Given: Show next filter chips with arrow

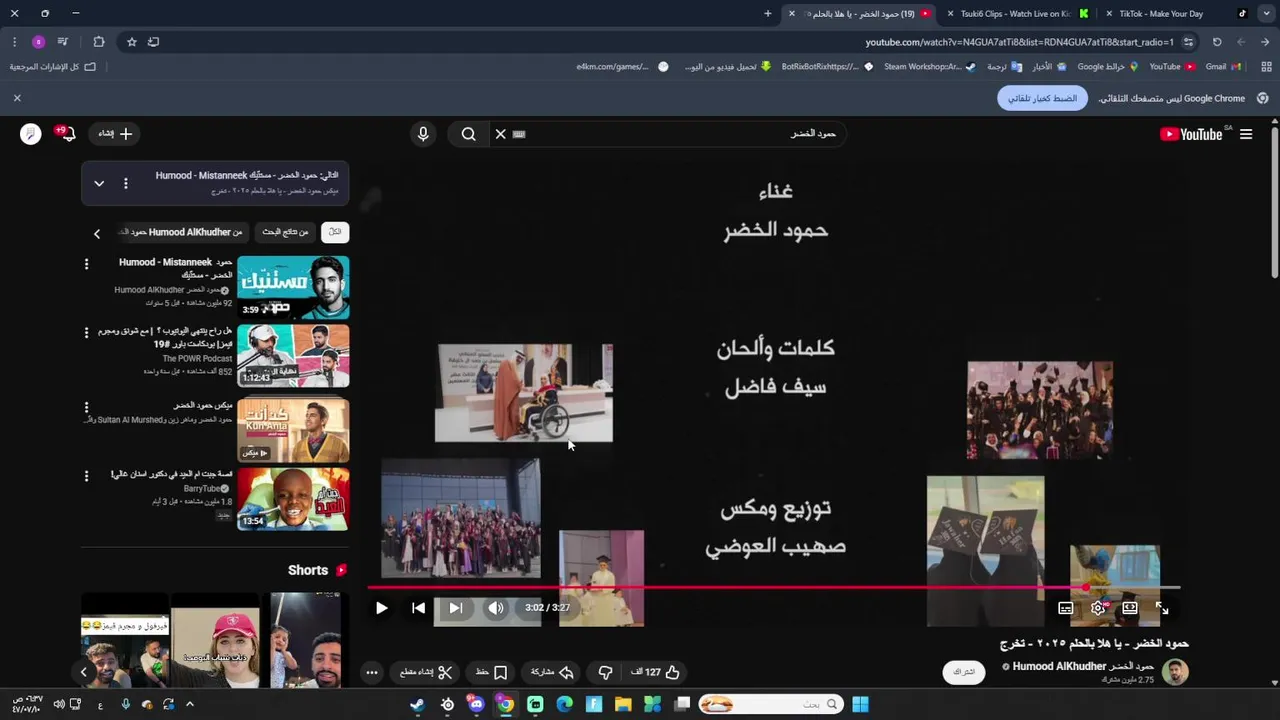Looking at the screenshot, I should click(97, 233).
